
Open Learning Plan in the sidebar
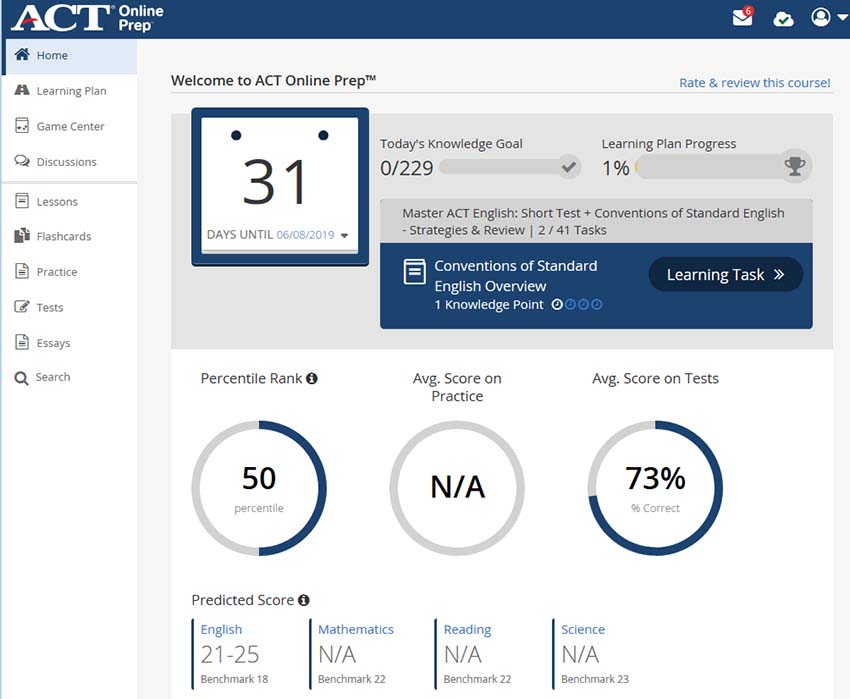[71, 91]
